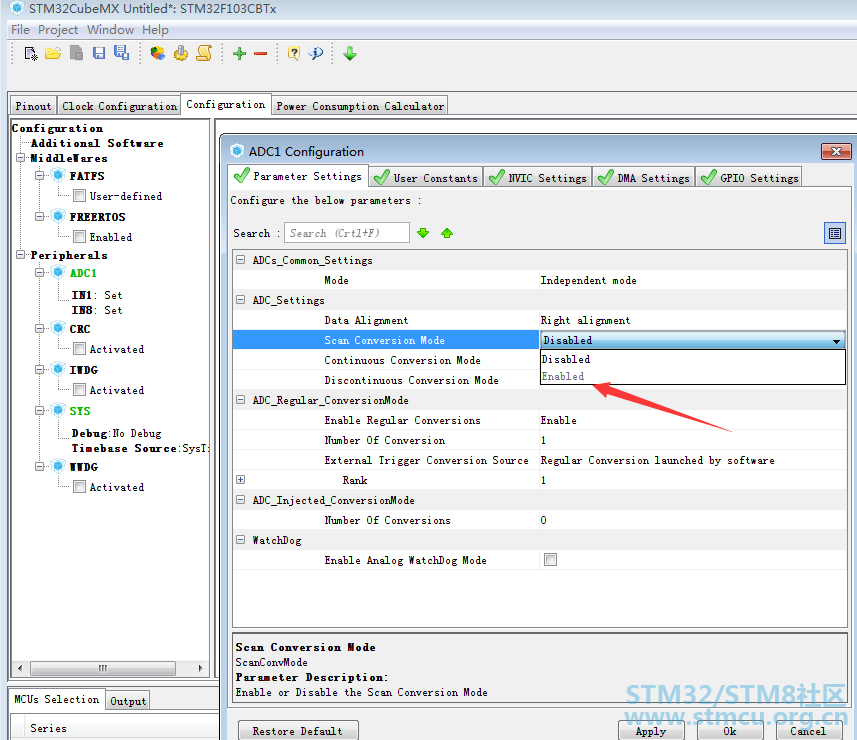Switch to Pinout tab
This screenshot has height=740, width=857.
[x=33, y=106]
